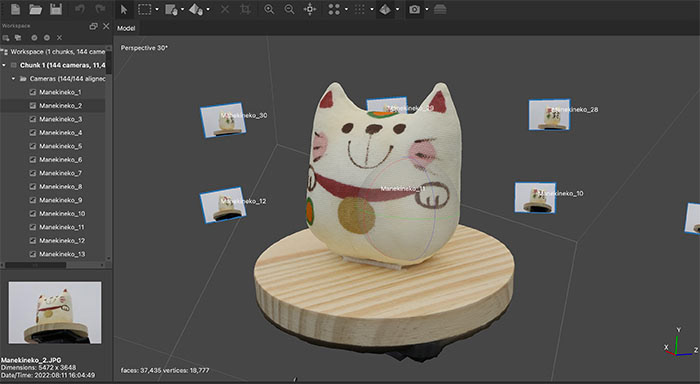Click the Remove Items X icon in Workspace
Image resolution: width=700 pixels, height=384 pixels.
(59, 38)
